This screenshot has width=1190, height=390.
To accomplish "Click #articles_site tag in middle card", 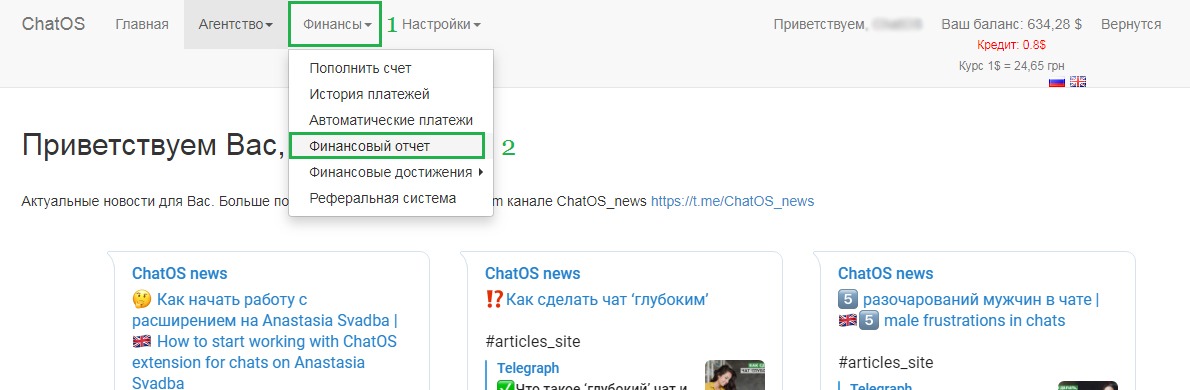I will click(532, 341).
